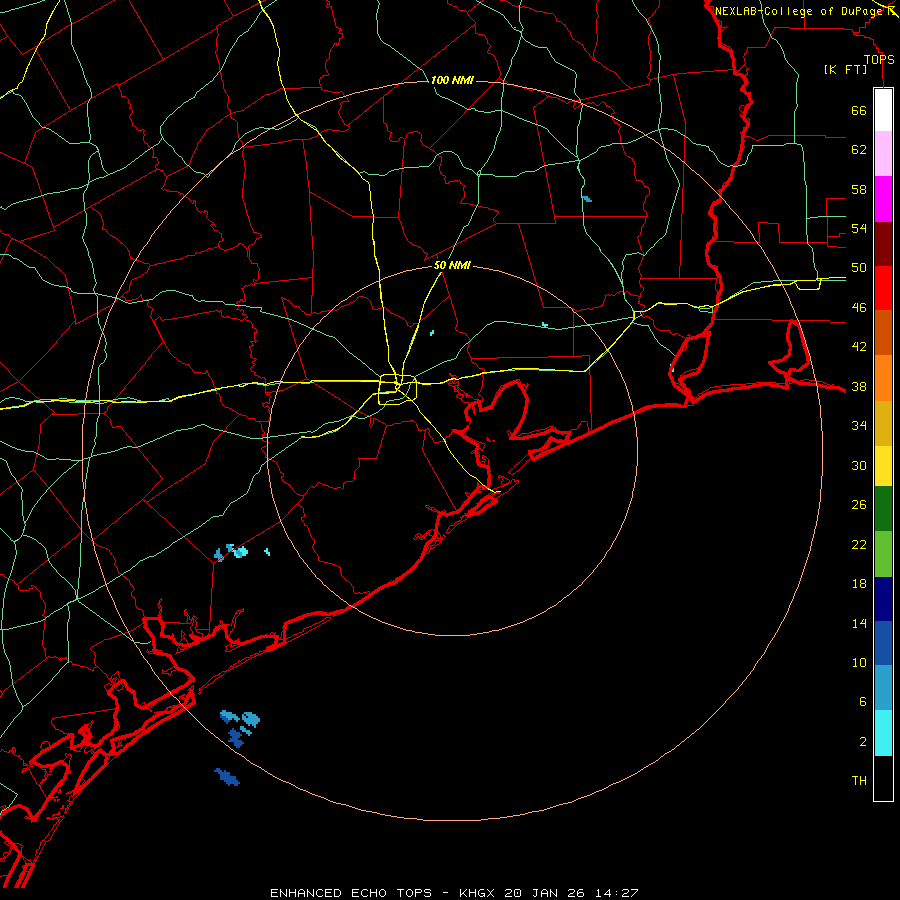Click the legend value '66'
The width and height of the screenshot is (900, 900).
point(859,110)
